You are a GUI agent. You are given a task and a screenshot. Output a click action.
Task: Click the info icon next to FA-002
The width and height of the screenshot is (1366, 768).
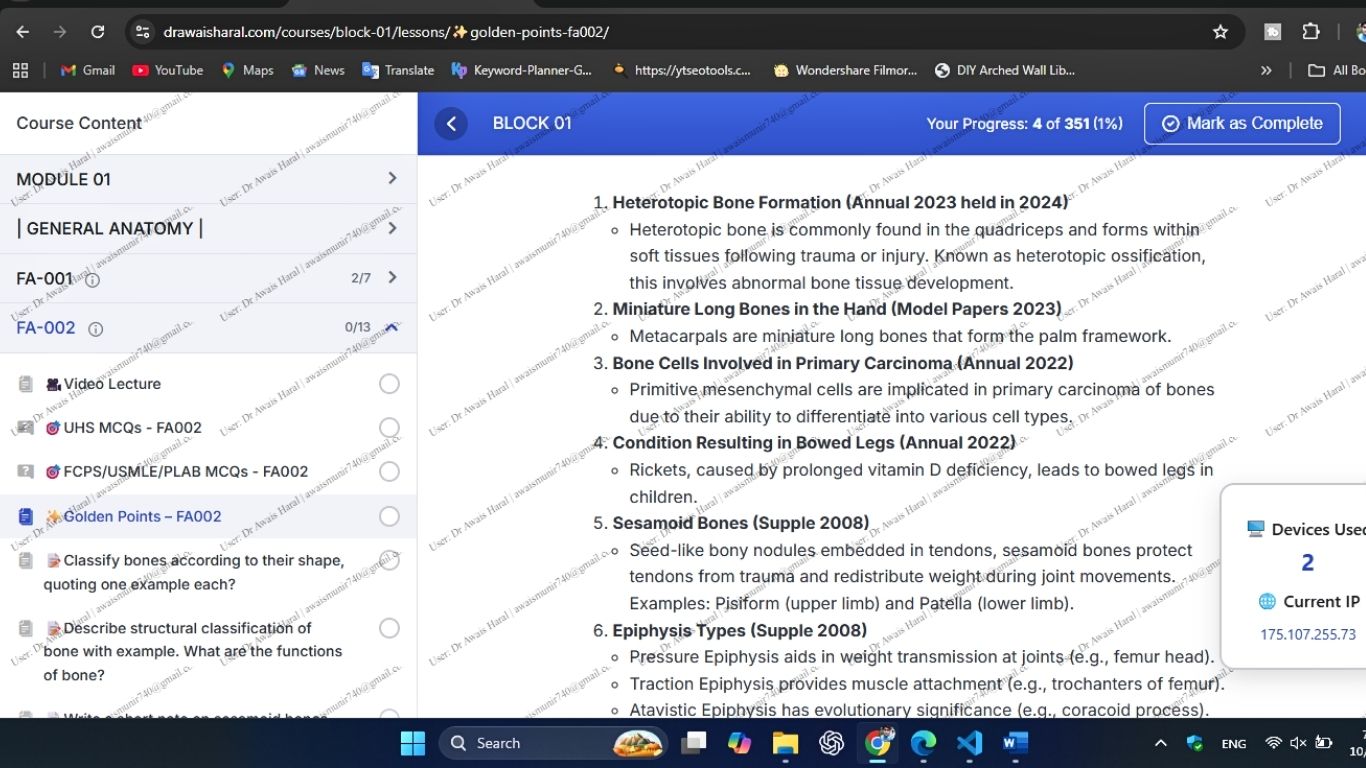[95, 328]
